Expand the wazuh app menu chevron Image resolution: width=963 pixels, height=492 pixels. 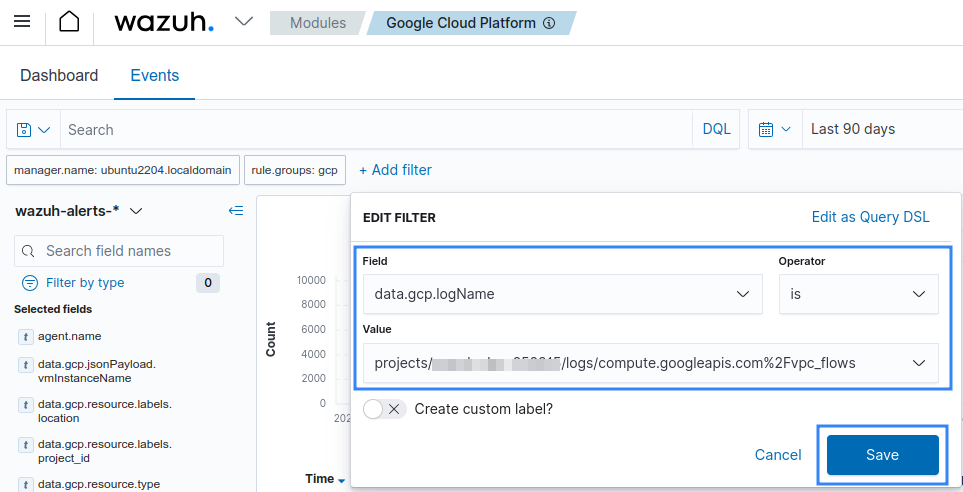tap(244, 22)
